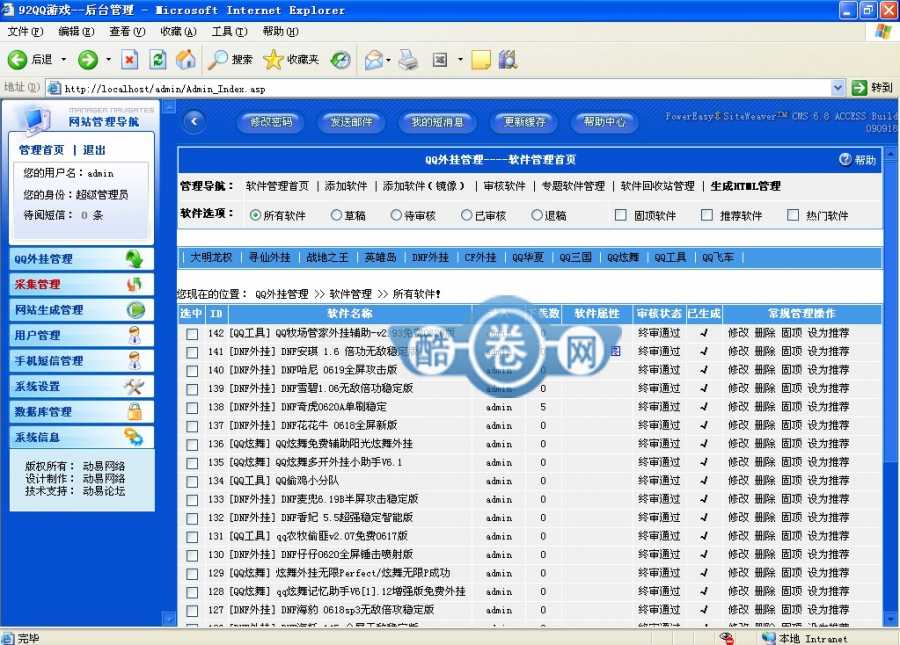This screenshot has height=645, width=900.
Task: Click person icon beside 用户管理
Action: pyautogui.click(x=134, y=335)
